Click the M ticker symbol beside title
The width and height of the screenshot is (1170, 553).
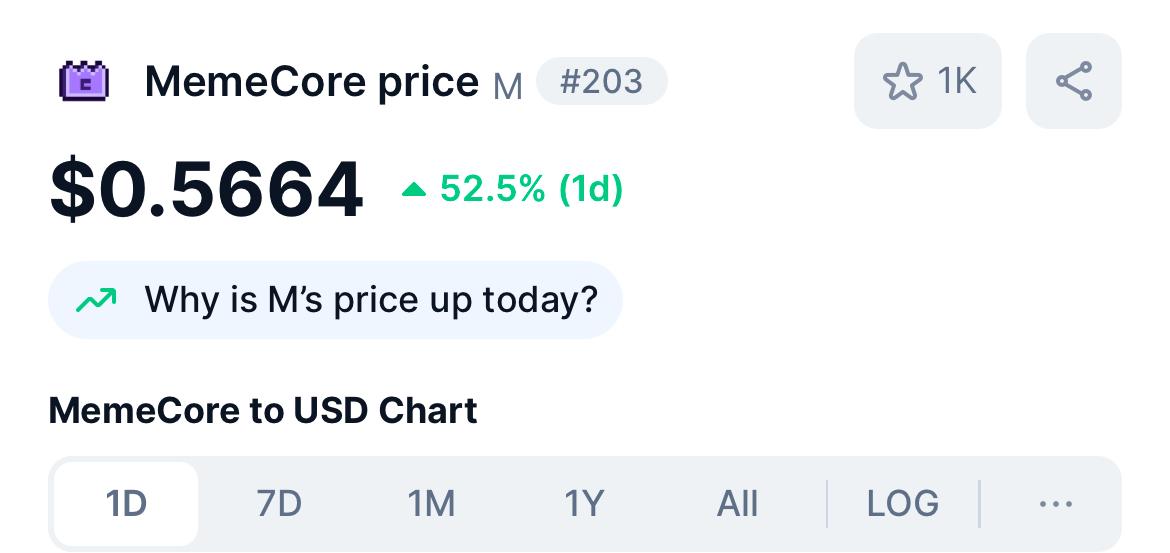point(508,86)
